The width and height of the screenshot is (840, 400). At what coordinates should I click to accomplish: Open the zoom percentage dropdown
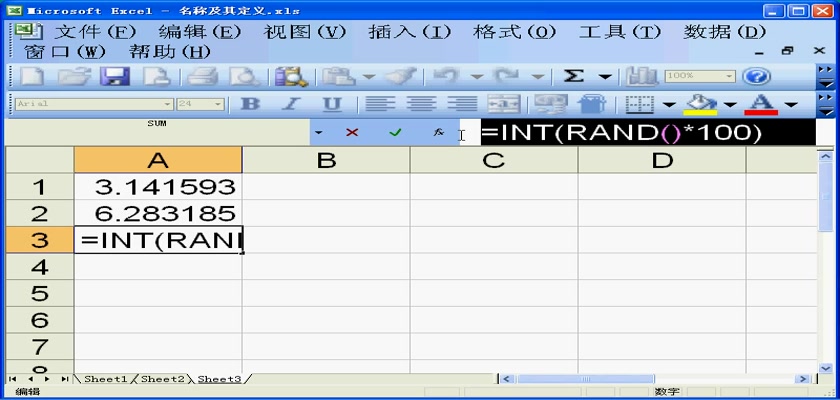tap(729, 76)
